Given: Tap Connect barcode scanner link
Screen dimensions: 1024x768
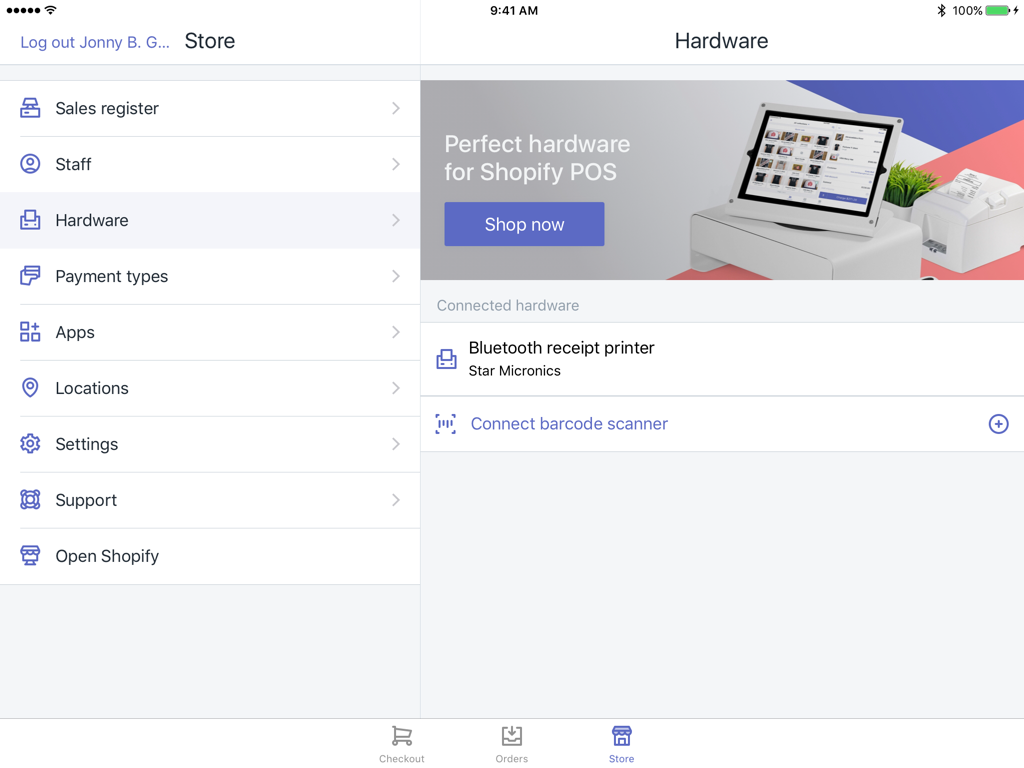Looking at the screenshot, I should point(569,424).
